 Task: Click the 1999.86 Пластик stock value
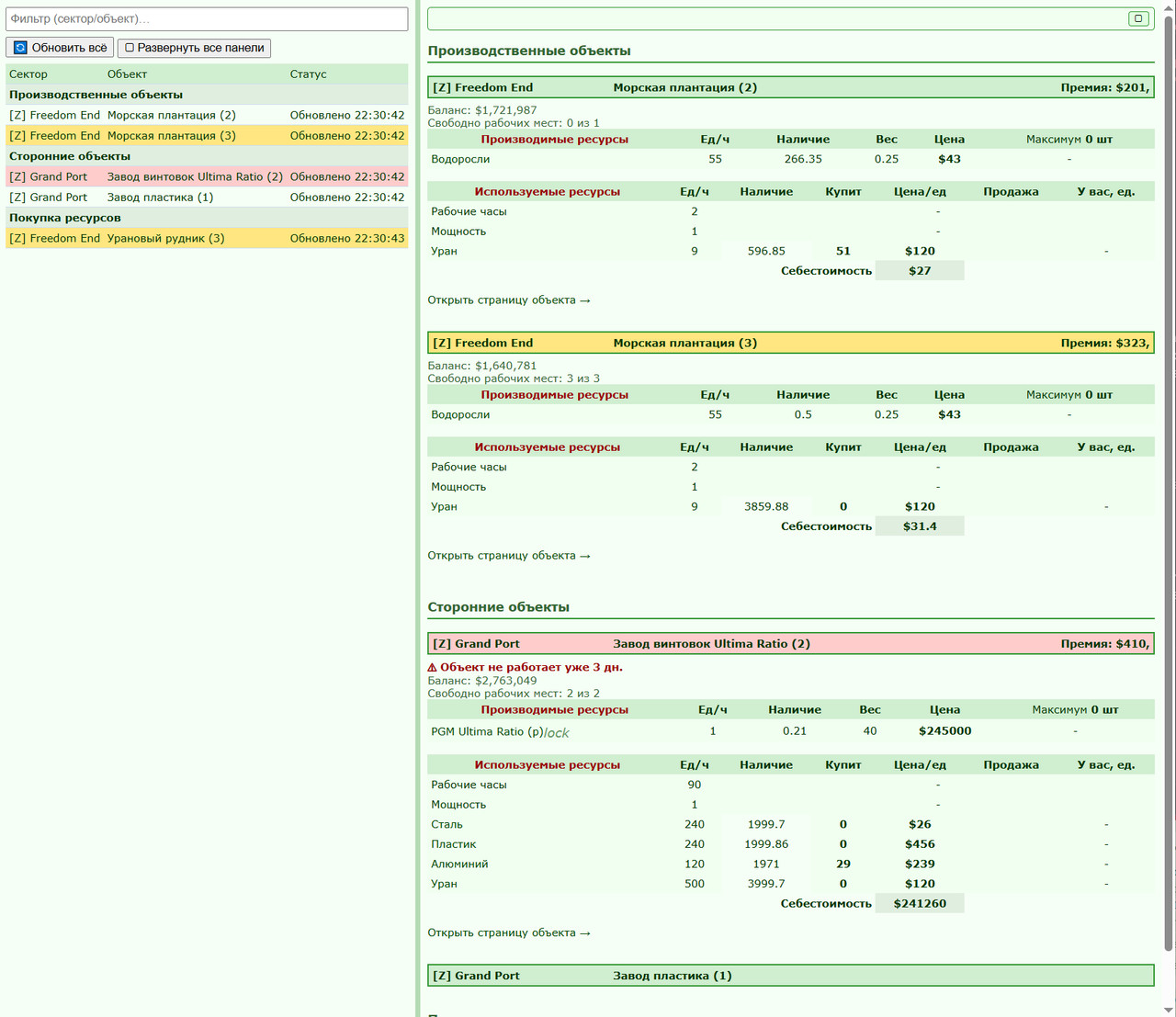pyautogui.click(x=766, y=844)
